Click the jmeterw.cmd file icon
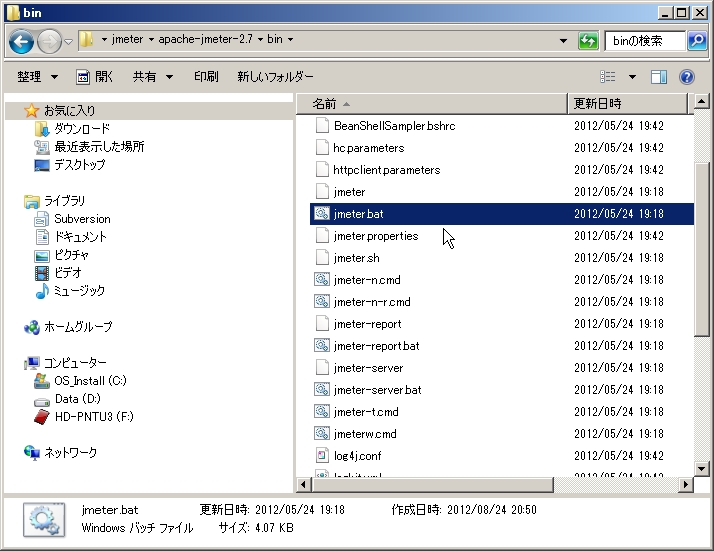 pos(322,433)
